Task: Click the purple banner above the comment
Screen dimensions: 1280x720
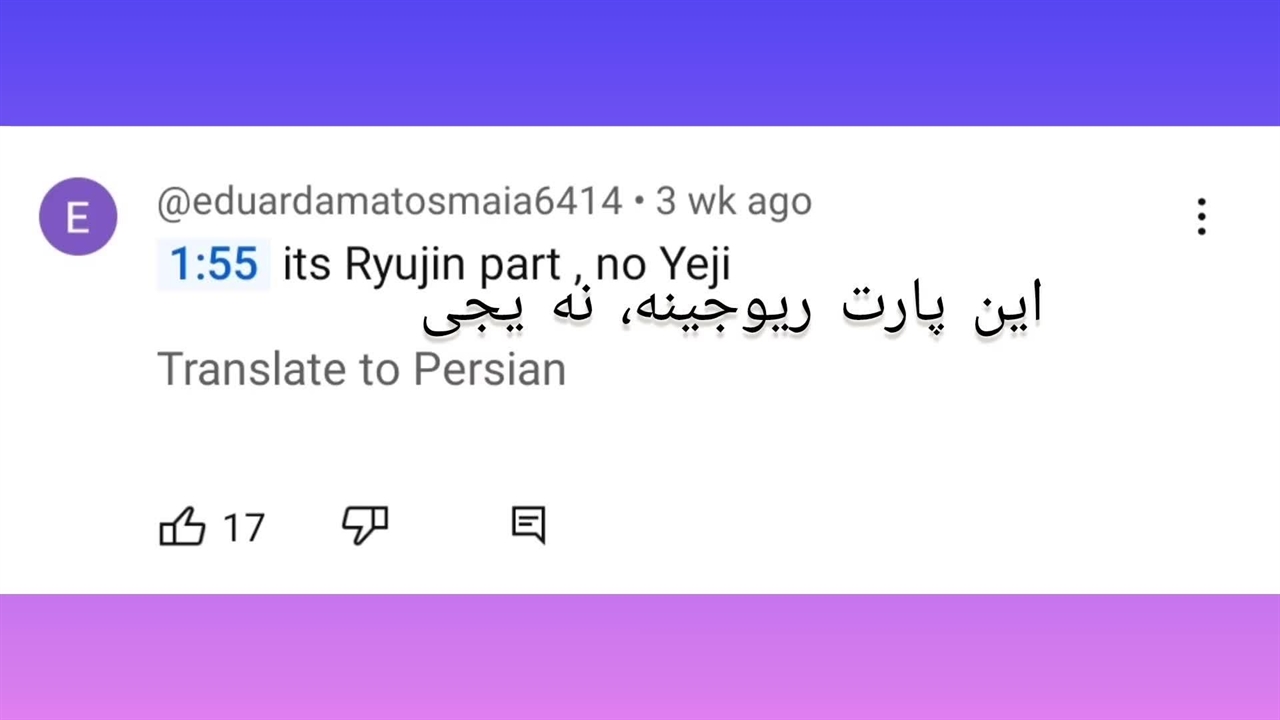Action: click(x=640, y=62)
